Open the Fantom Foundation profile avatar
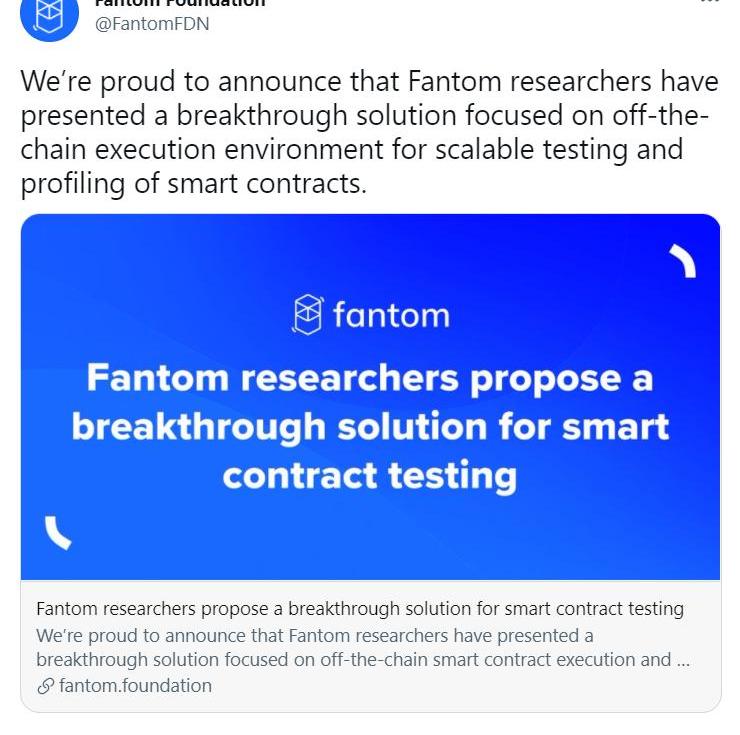Viewport: 740px width, 735px height. tap(49, 17)
